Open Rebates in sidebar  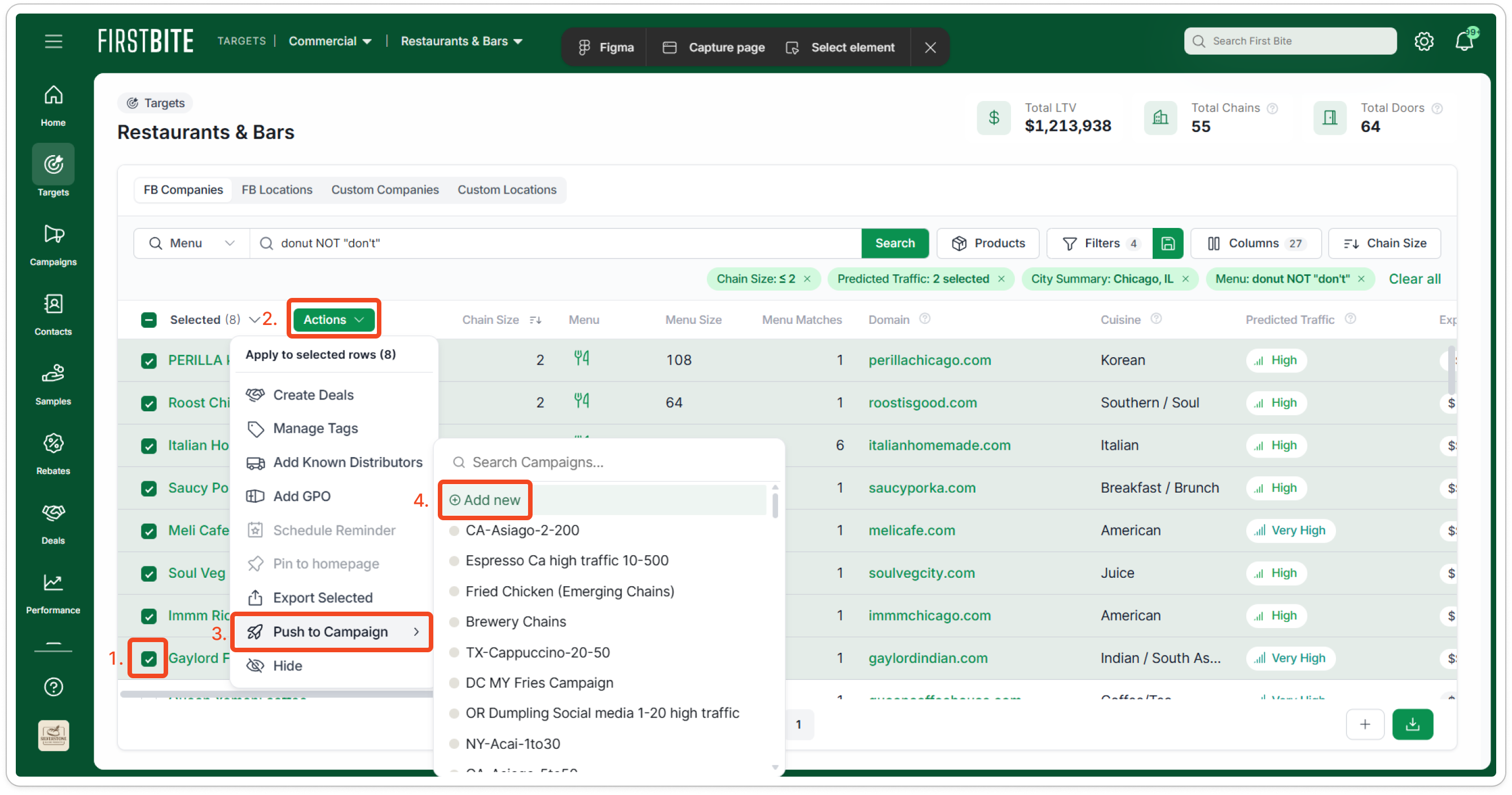(x=54, y=453)
